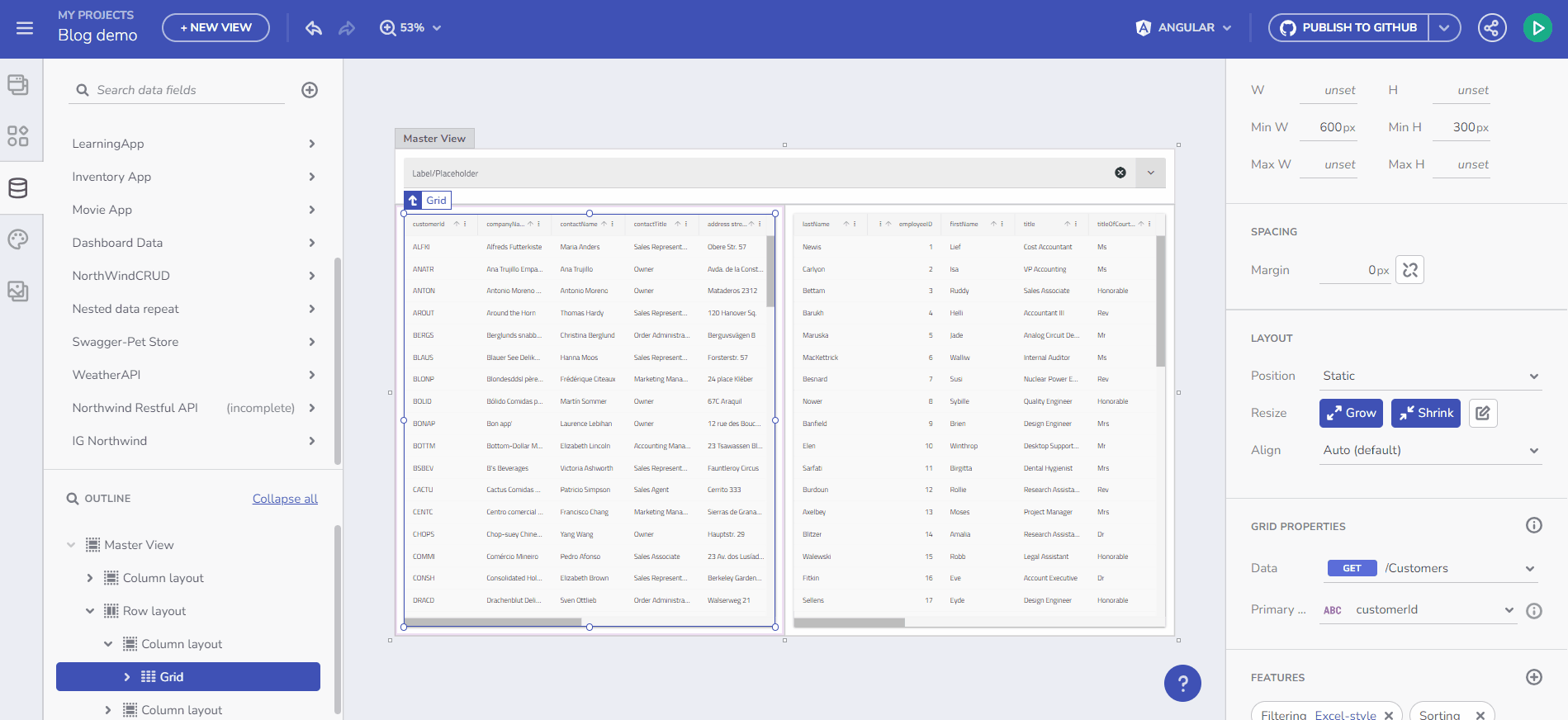The image size is (1568, 720).
Task: Open the hamburger main menu
Action: tap(25, 28)
